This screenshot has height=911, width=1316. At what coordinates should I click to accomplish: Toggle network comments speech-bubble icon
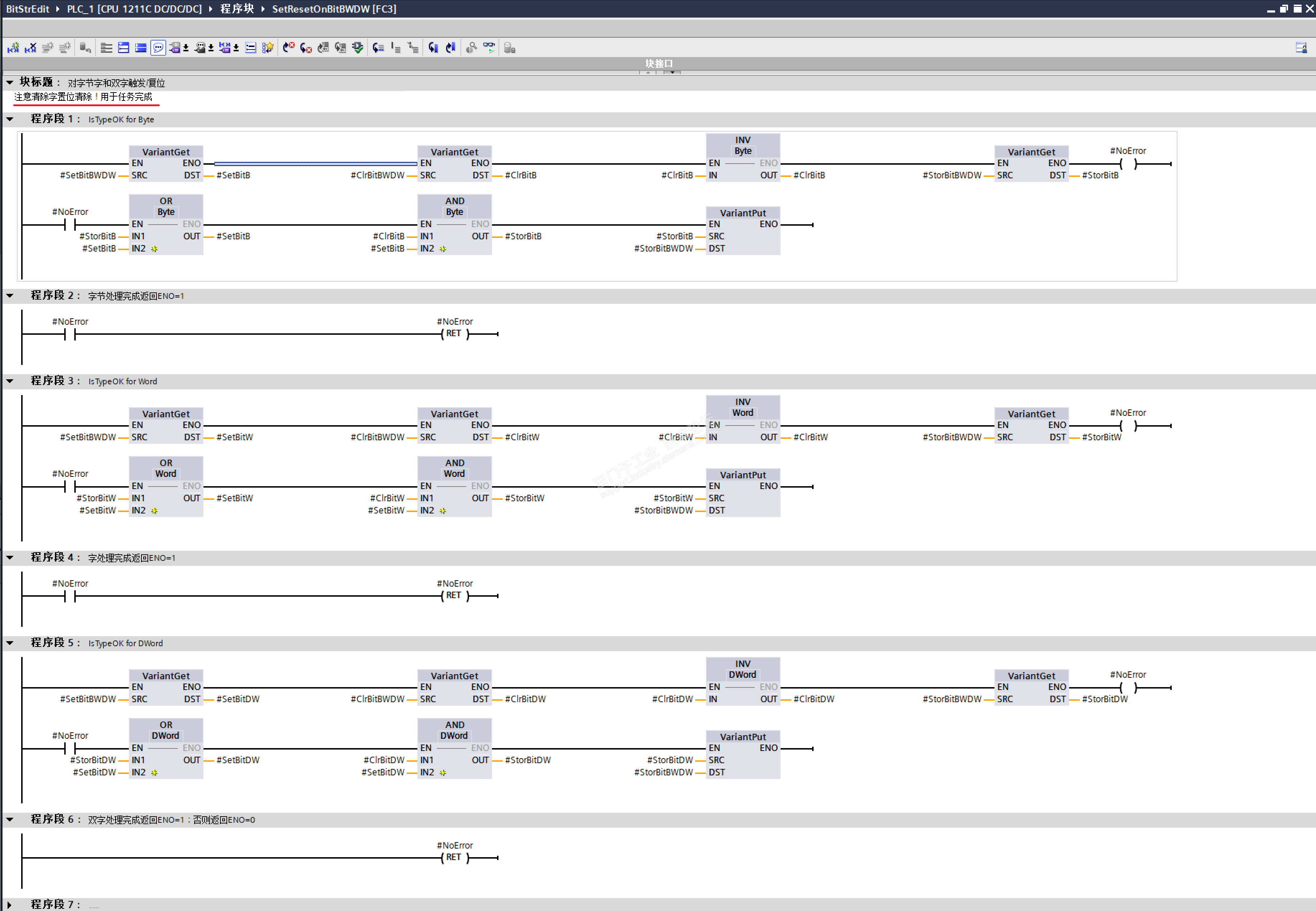(x=158, y=48)
